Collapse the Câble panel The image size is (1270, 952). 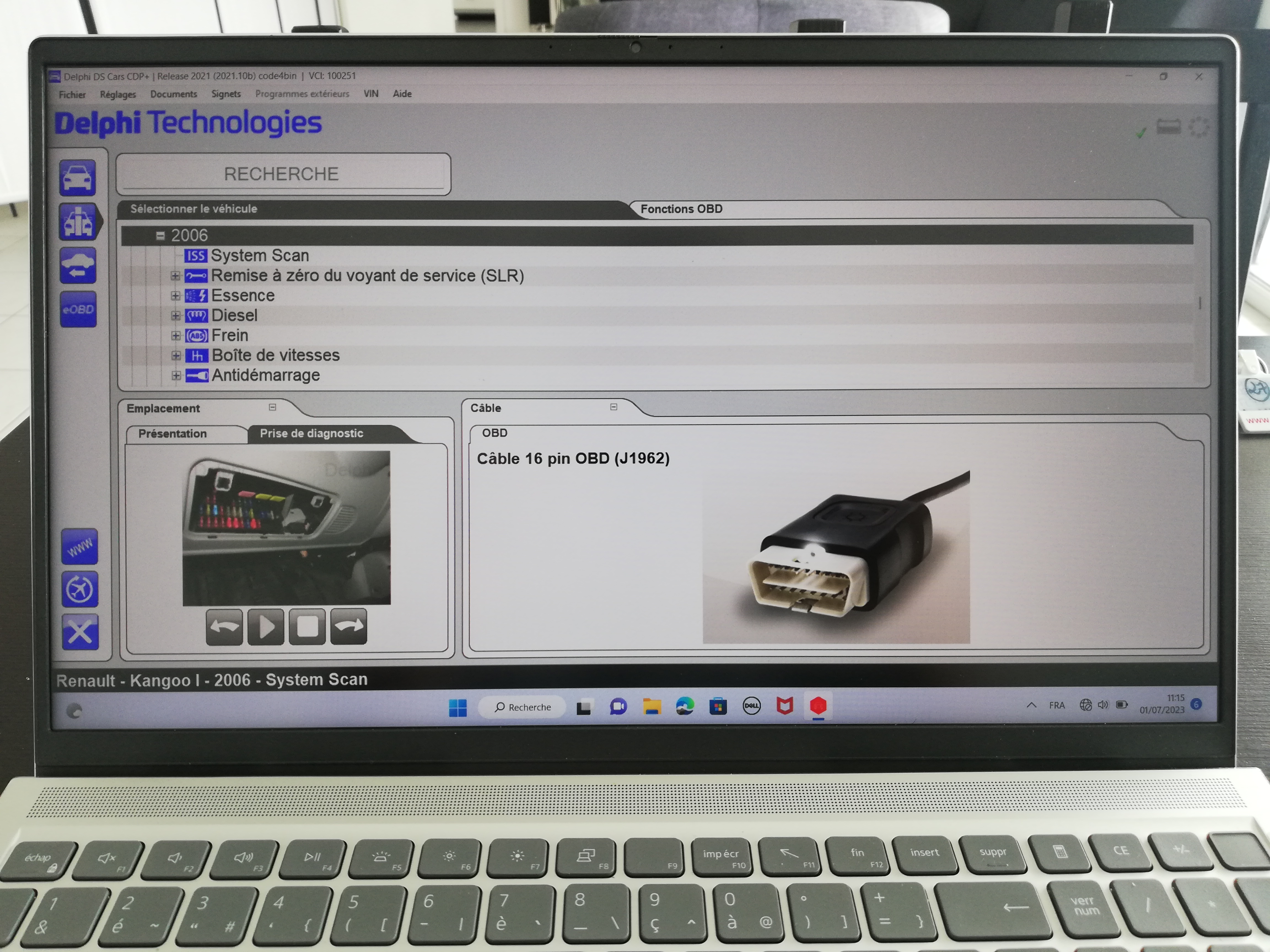click(x=614, y=407)
